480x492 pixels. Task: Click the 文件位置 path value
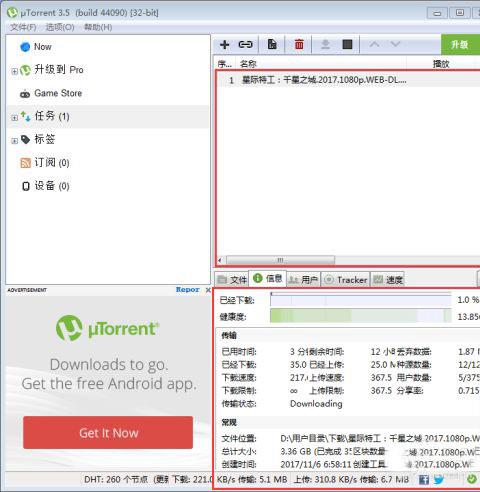click(380, 438)
